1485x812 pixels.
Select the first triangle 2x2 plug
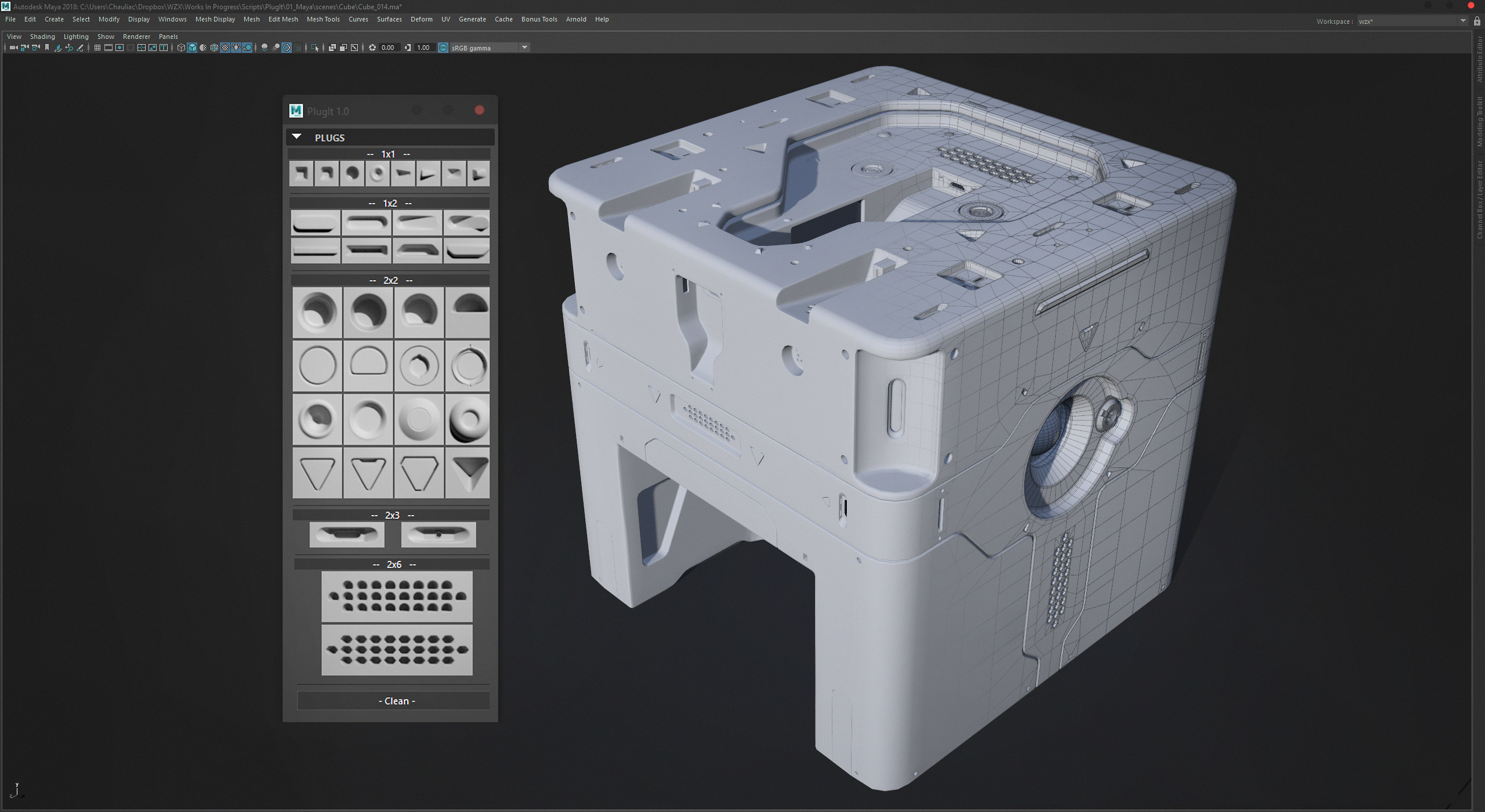click(x=317, y=473)
